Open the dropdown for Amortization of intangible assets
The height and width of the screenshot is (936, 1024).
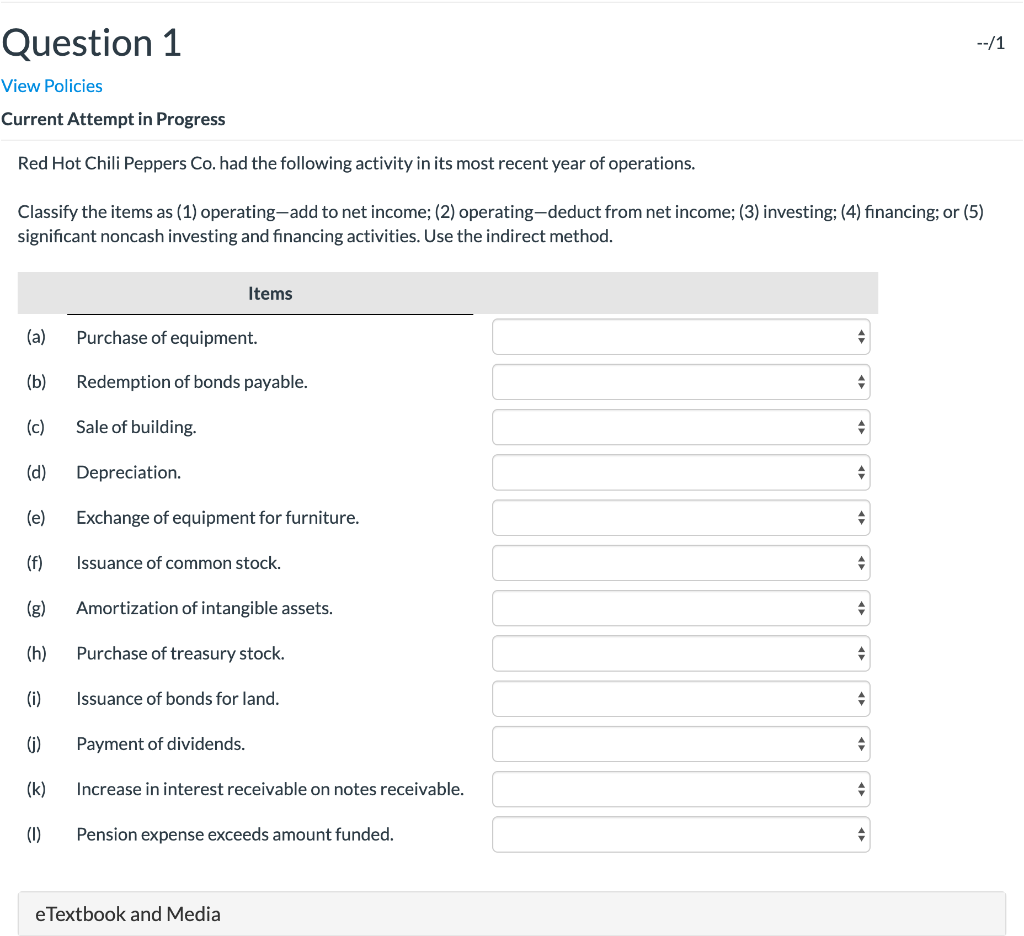coord(680,608)
